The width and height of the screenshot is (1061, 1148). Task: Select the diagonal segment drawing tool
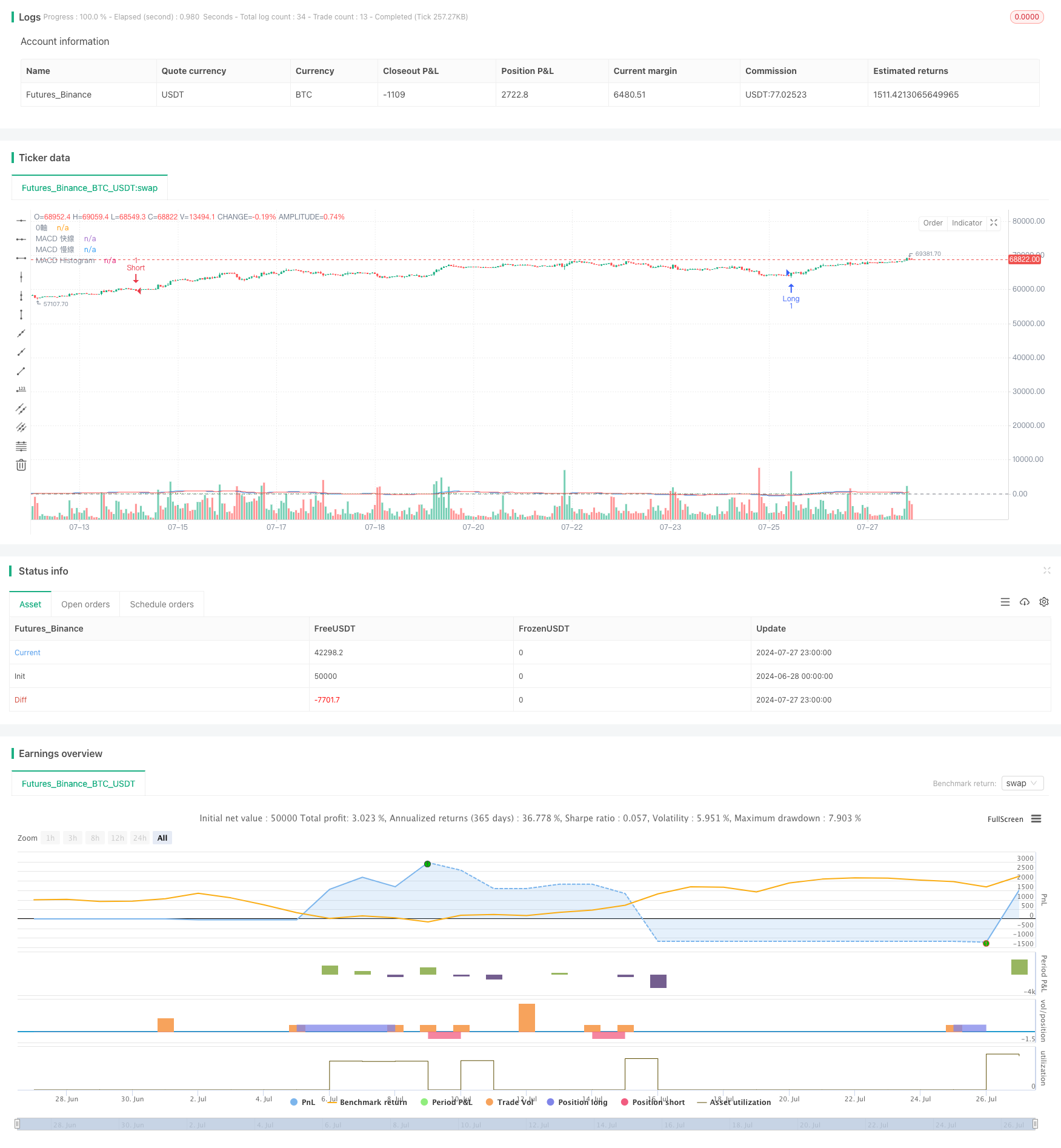[21, 371]
